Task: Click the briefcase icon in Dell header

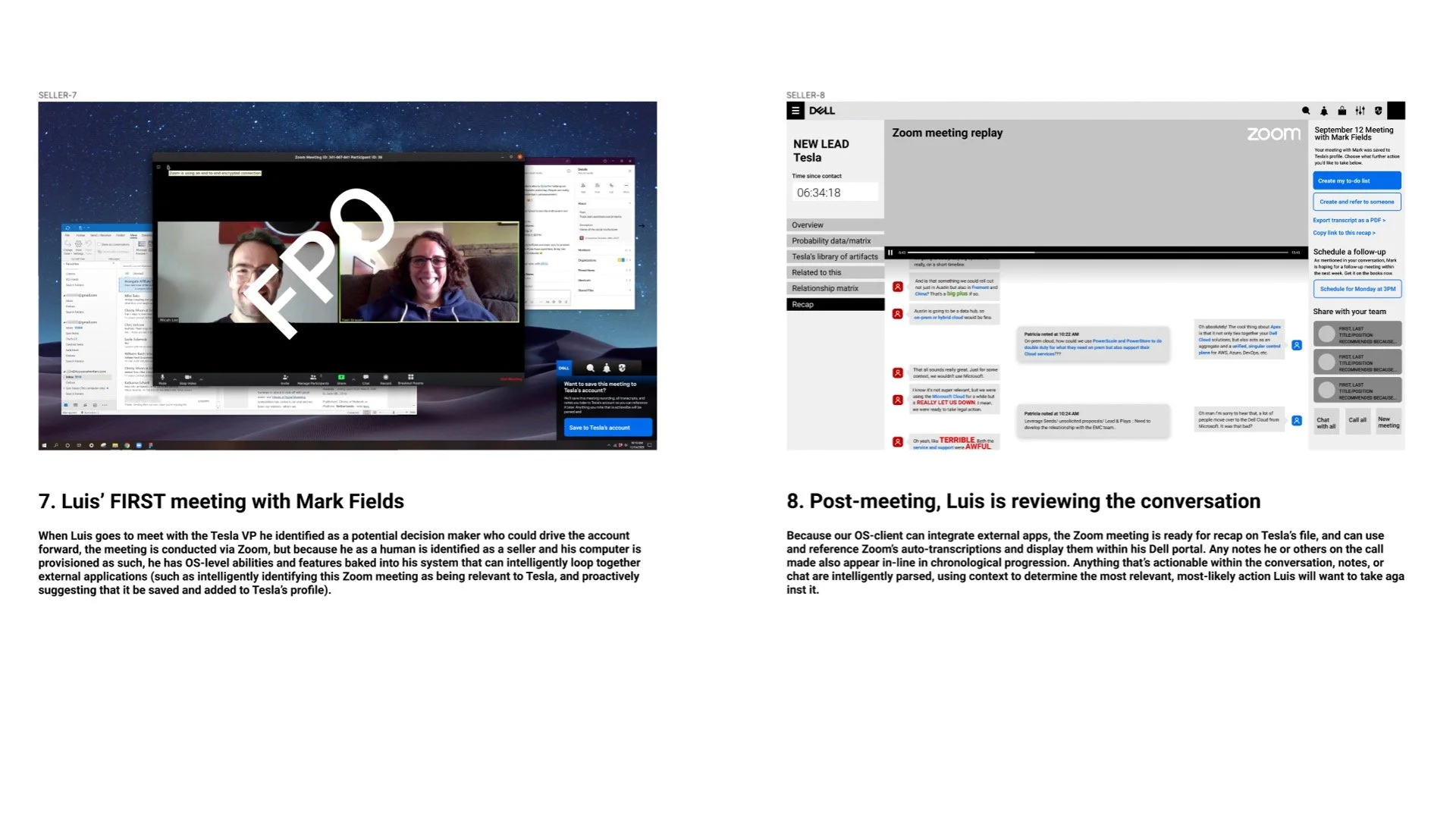Action: click(1342, 111)
